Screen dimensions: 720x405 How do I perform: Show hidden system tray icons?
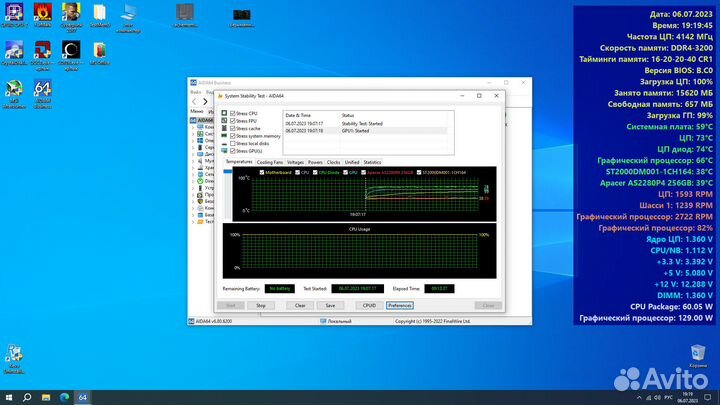point(639,398)
